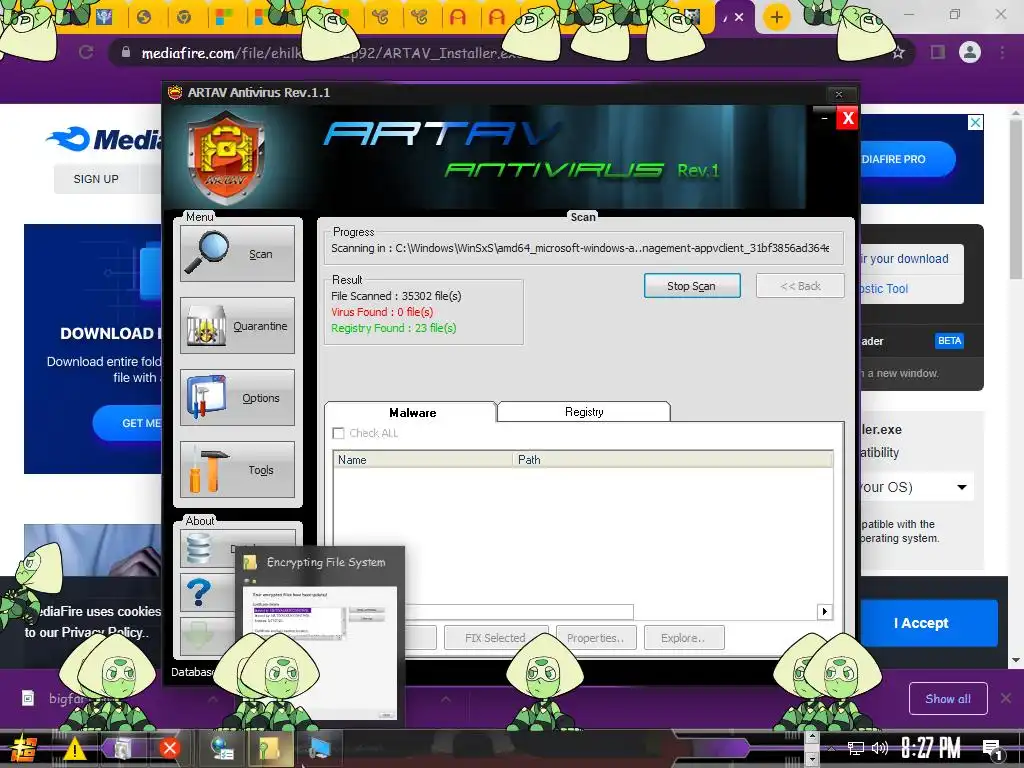Image resolution: width=1024 pixels, height=768 pixels.
Task: Open the network icon in the system tray
Action: click(x=856, y=748)
